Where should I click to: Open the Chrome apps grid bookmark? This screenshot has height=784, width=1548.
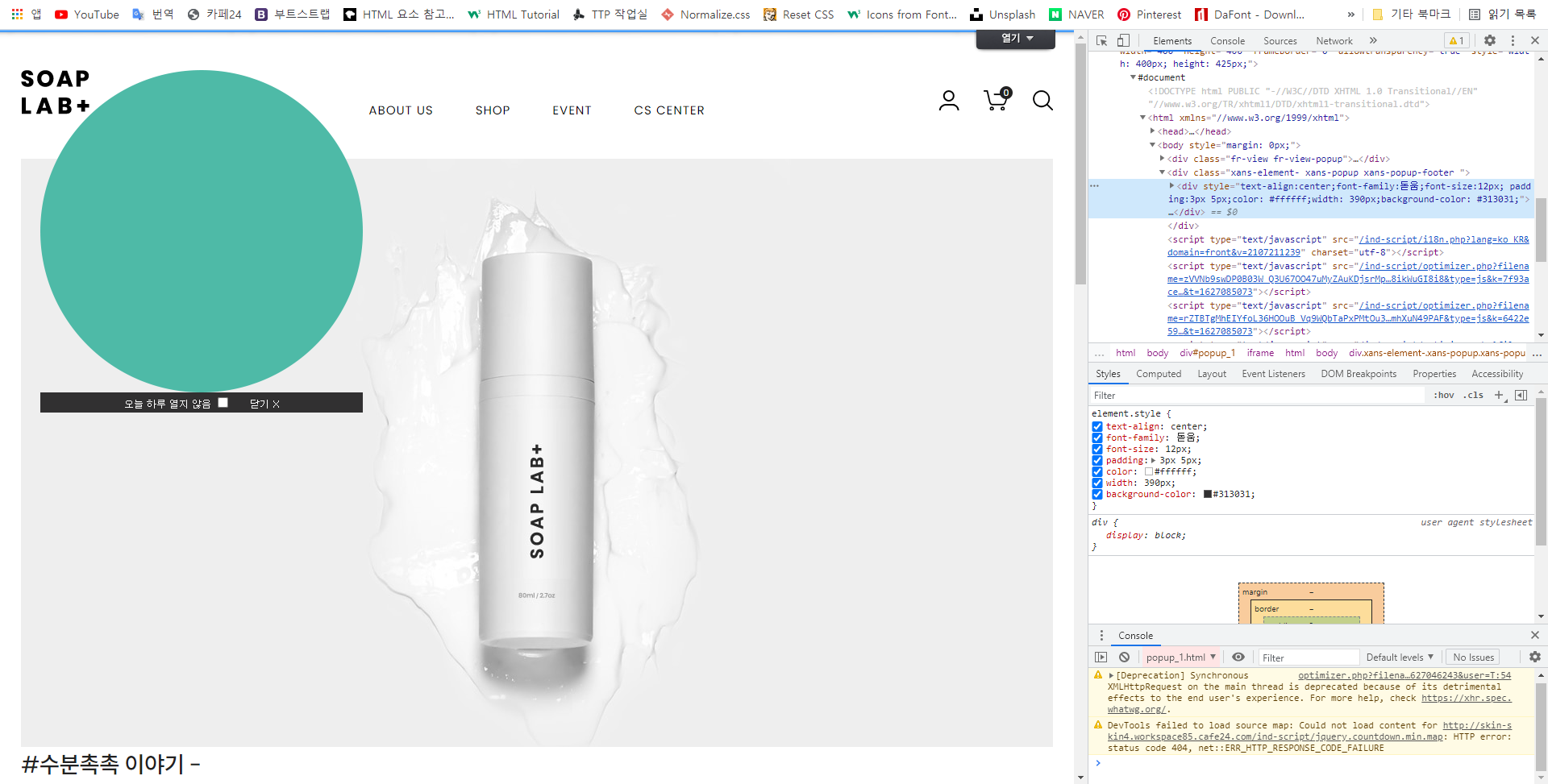click(x=27, y=15)
